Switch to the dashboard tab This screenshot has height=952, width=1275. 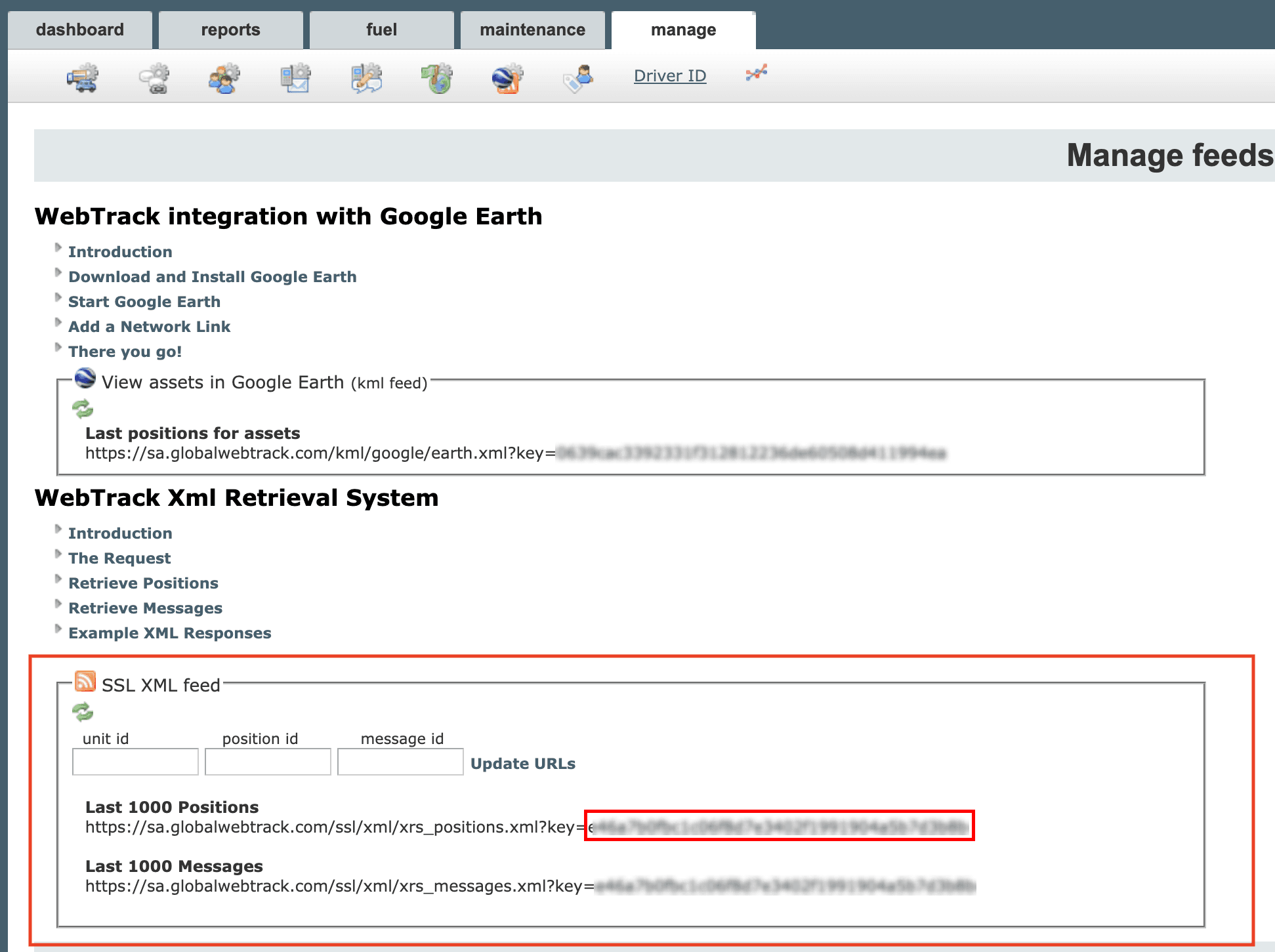point(80,30)
